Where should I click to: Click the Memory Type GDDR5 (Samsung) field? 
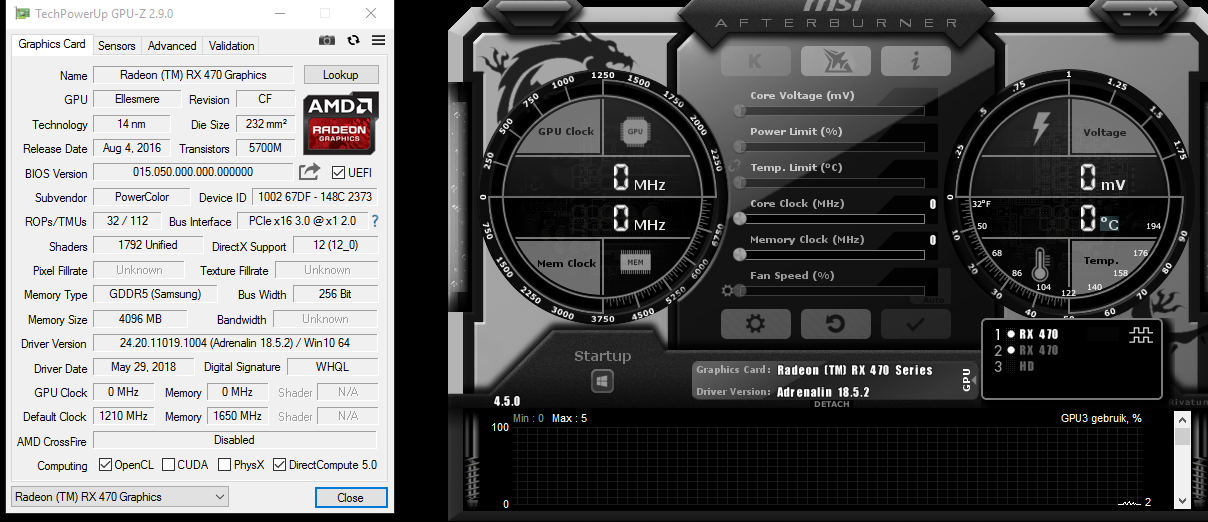click(x=156, y=294)
